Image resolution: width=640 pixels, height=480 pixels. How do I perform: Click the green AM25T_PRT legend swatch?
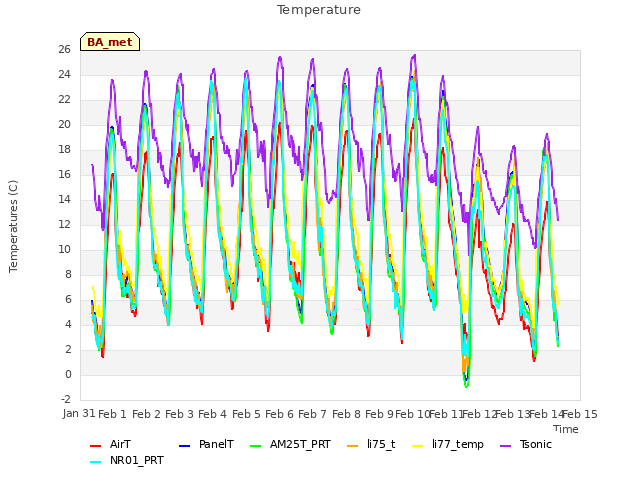pos(256,446)
